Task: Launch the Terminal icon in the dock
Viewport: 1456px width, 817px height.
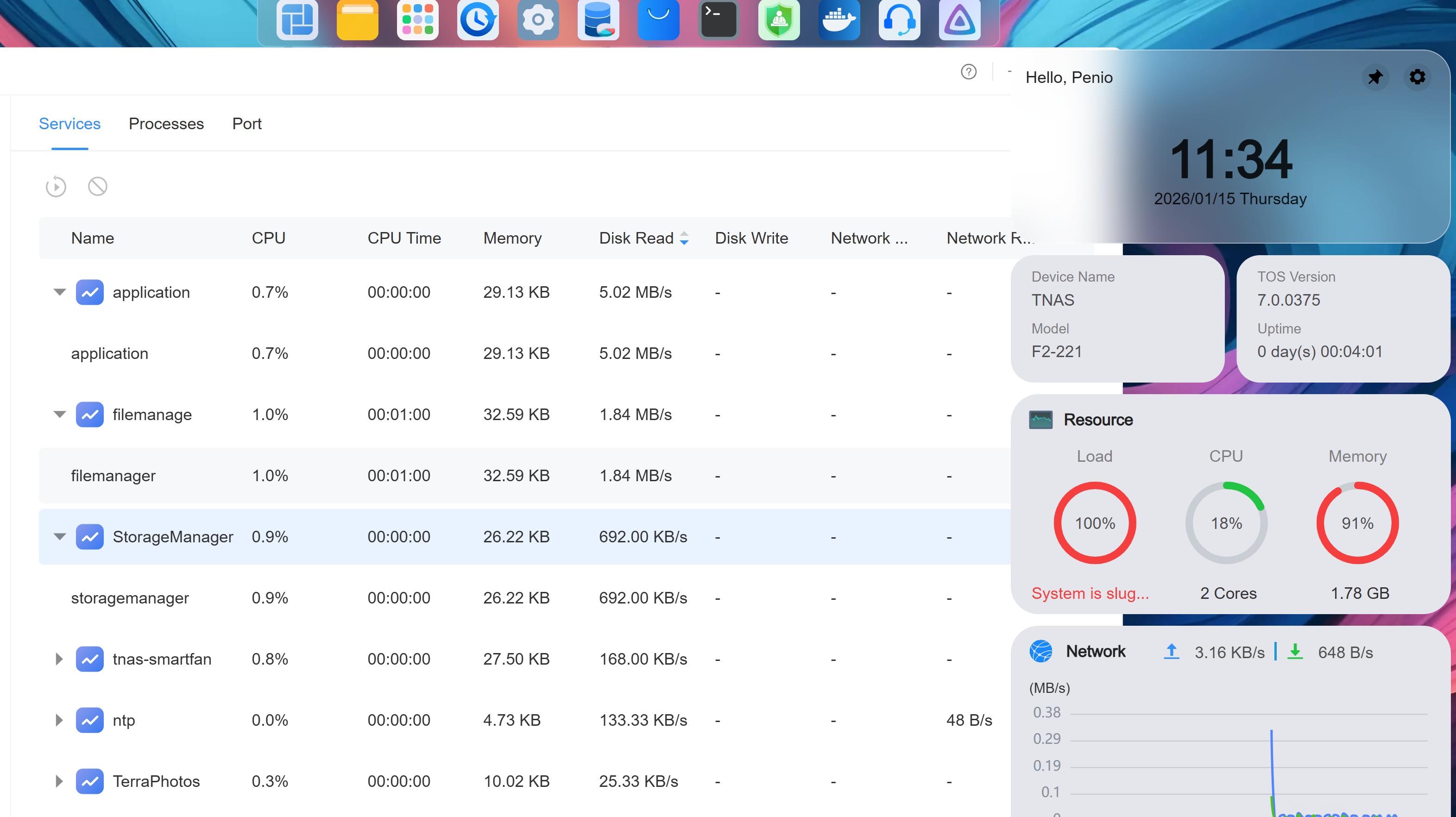Action: [x=719, y=20]
